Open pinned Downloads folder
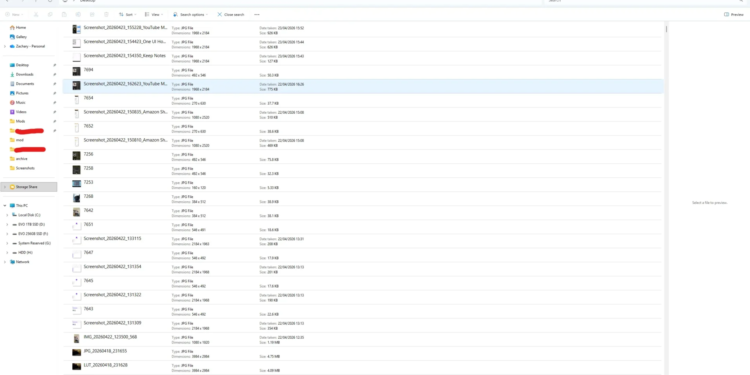 (22, 75)
